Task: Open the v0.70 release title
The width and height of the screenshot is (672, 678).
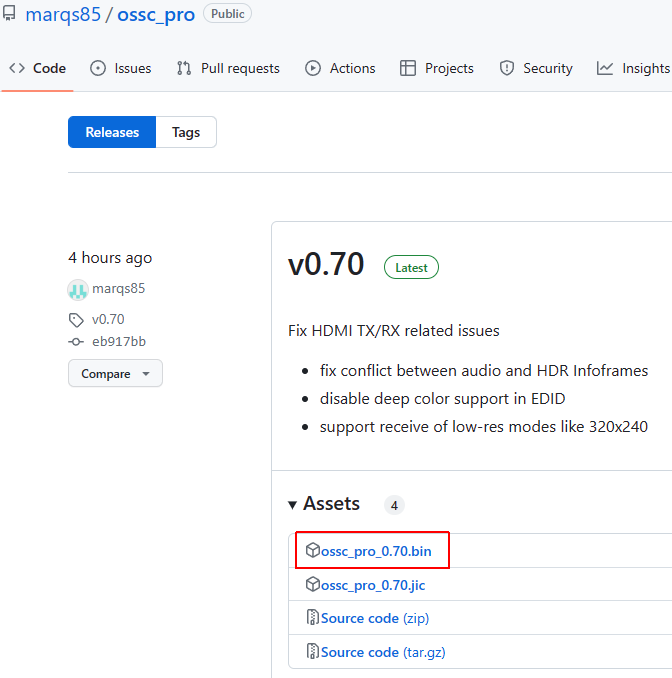Action: [x=326, y=264]
